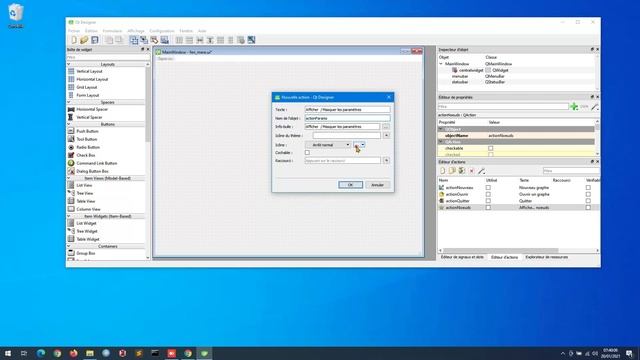
Task: Select the actionQuitter row in the action editor
Action: click(x=518, y=201)
